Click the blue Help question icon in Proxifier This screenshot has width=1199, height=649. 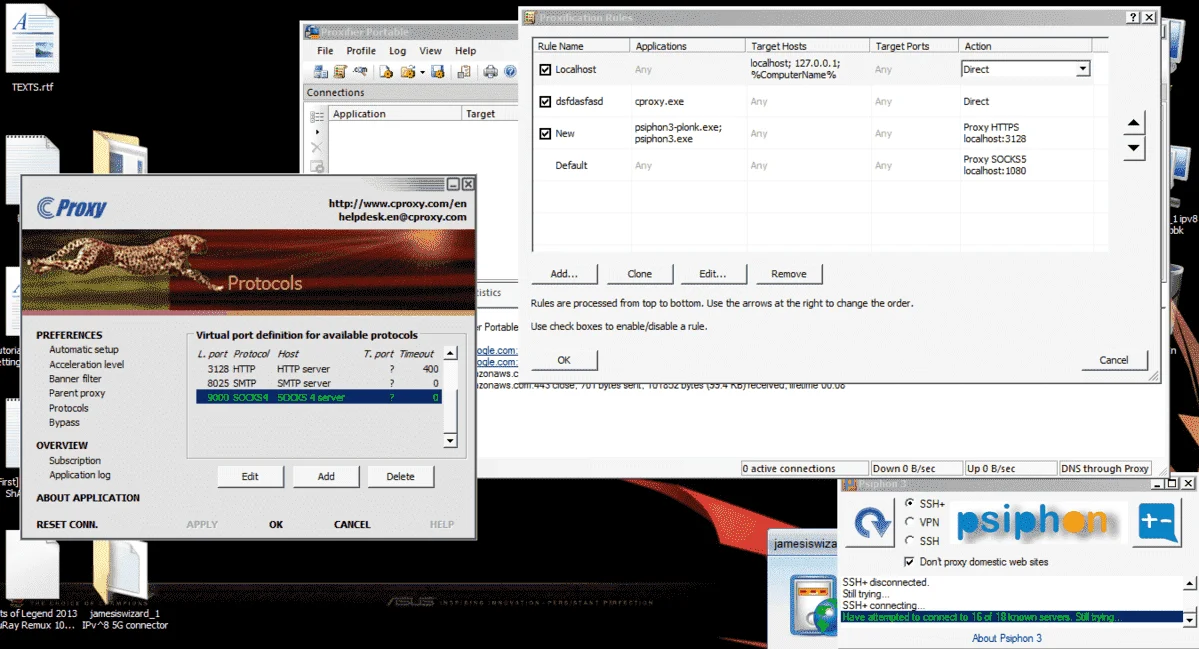[x=510, y=72]
